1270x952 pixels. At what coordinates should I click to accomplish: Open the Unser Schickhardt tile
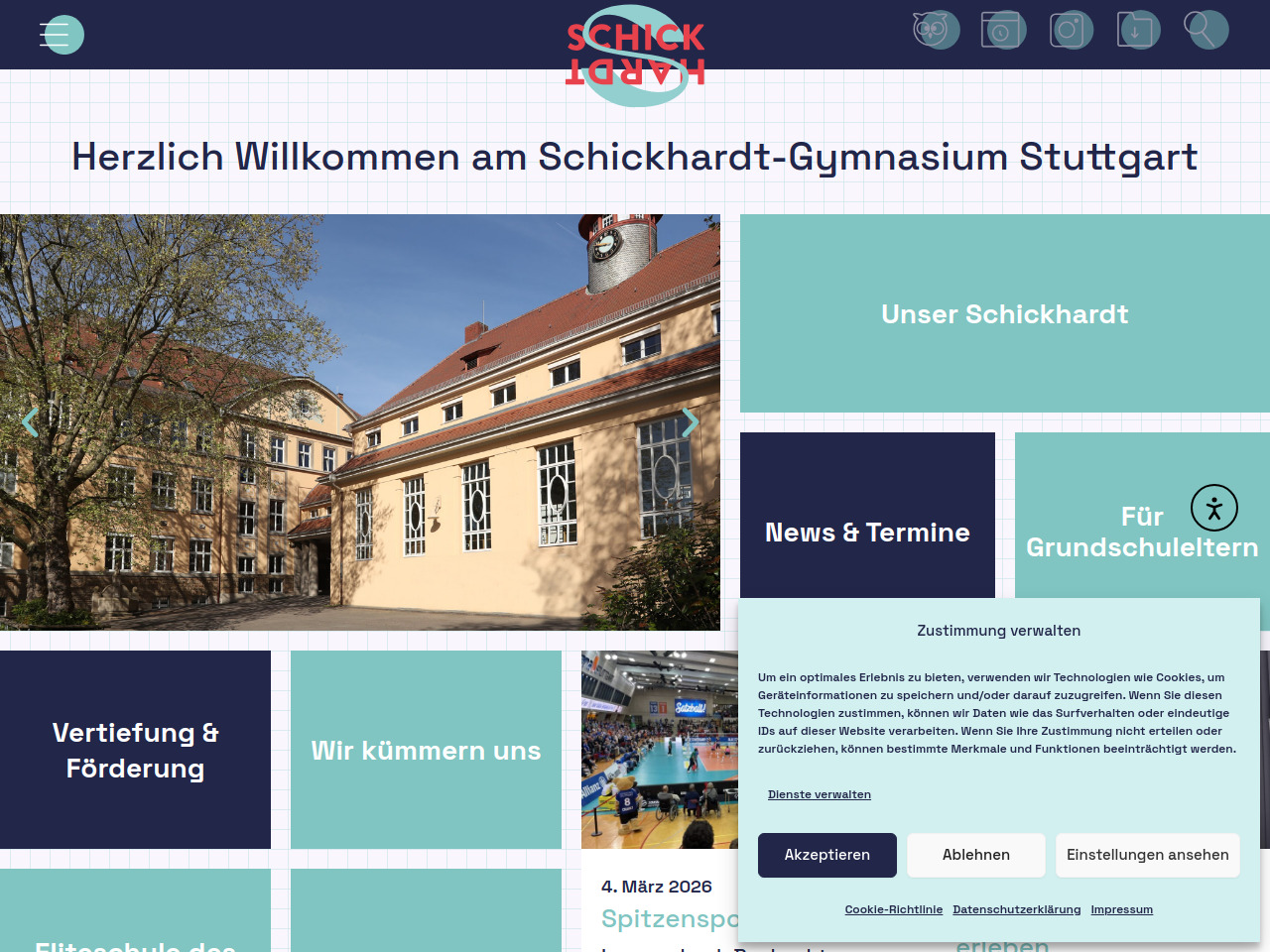coord(1004,313)
